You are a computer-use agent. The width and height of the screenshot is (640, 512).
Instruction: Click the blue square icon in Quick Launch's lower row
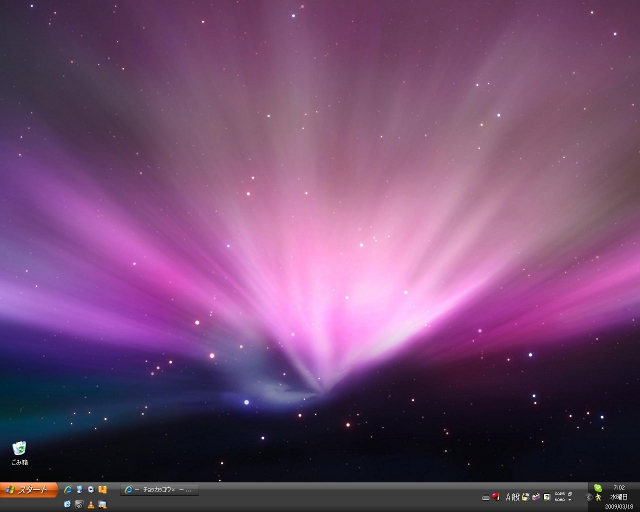tap(67, 504)
